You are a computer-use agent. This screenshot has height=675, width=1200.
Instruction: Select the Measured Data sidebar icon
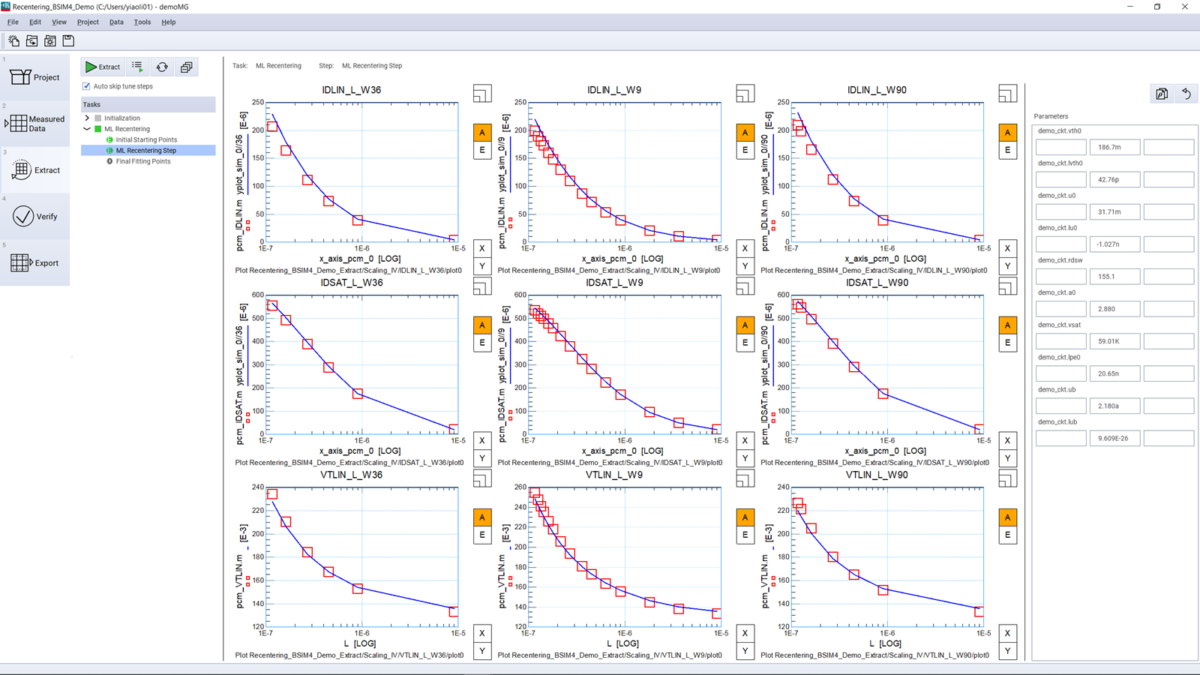(x=35, y=124)
